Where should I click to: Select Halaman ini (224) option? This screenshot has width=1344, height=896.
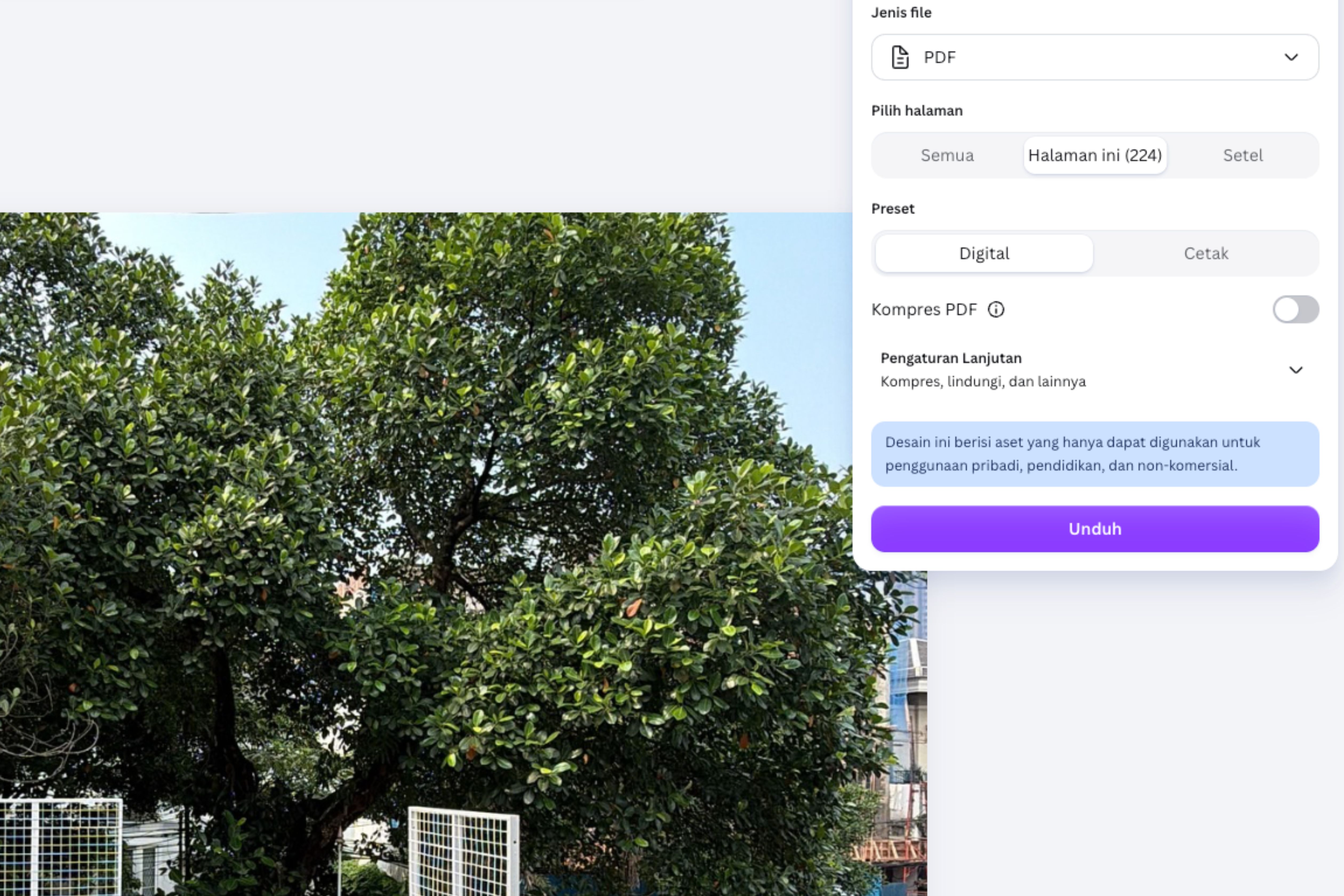(x=1095, y=155)
